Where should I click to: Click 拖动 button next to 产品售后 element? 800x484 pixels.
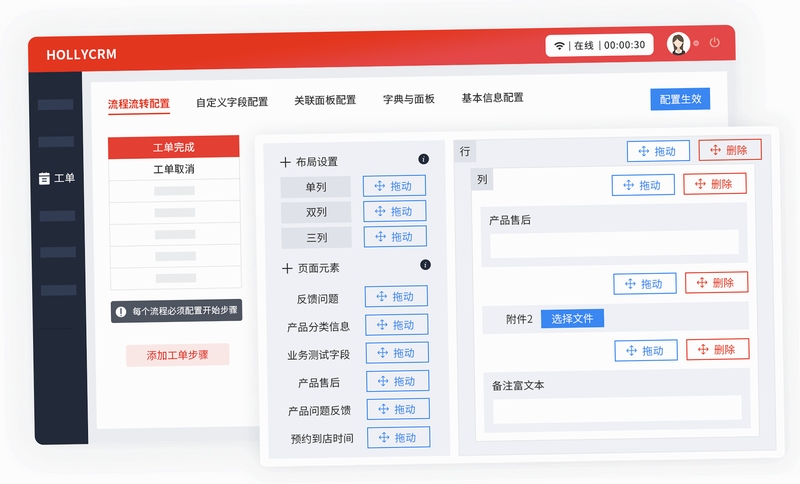point(398,381)
